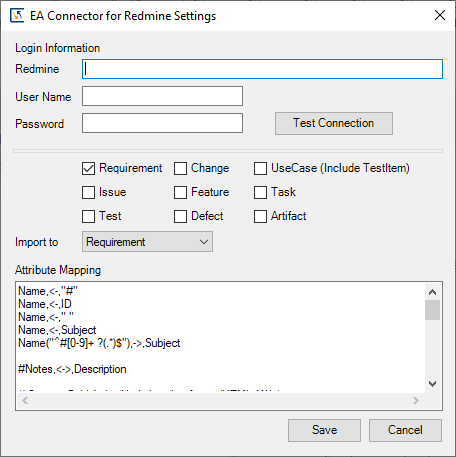Open the Import to dropdown
Screen dimensions: 456x457
point(147,242)
